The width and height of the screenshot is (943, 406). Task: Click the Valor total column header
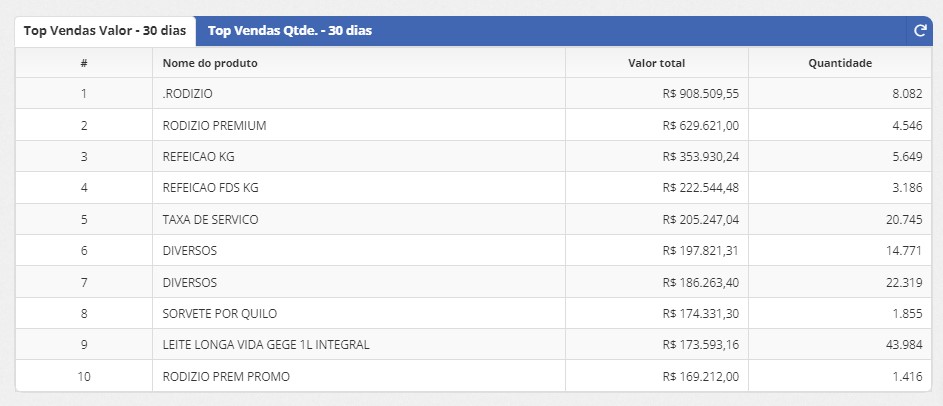[x=657, y=63]
